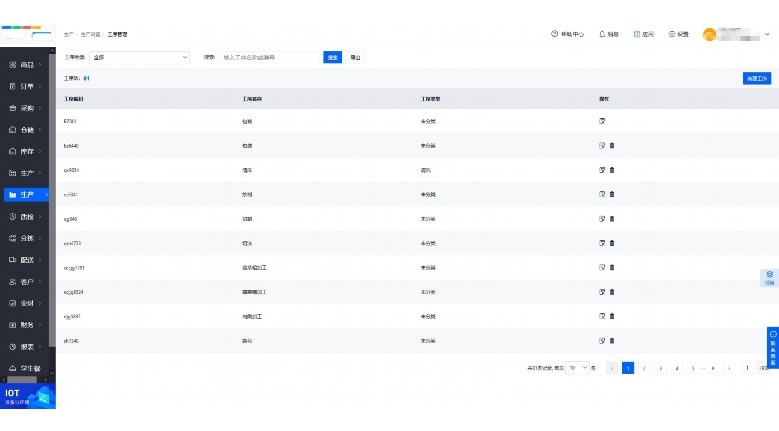779x431 pixels.
Task: Expand 质检 in the sidebar
Action: [x=26, y=216]
